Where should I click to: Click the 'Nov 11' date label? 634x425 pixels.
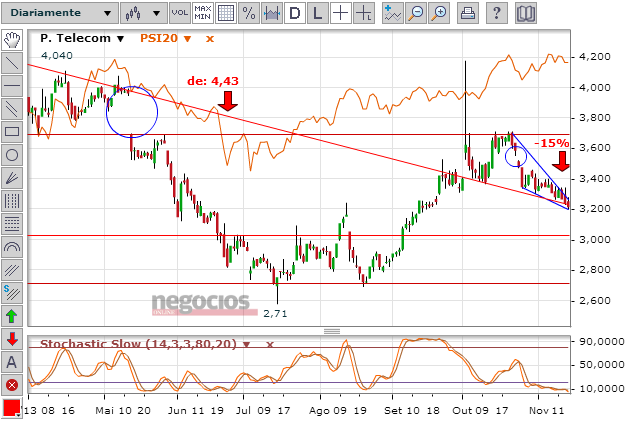tap(547, 411)
